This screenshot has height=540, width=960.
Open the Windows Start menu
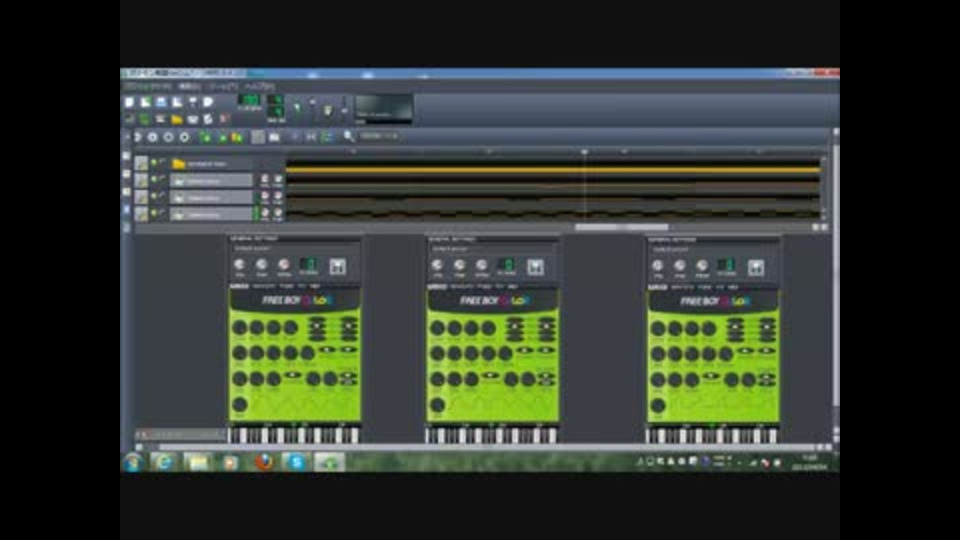click(133, 462)
